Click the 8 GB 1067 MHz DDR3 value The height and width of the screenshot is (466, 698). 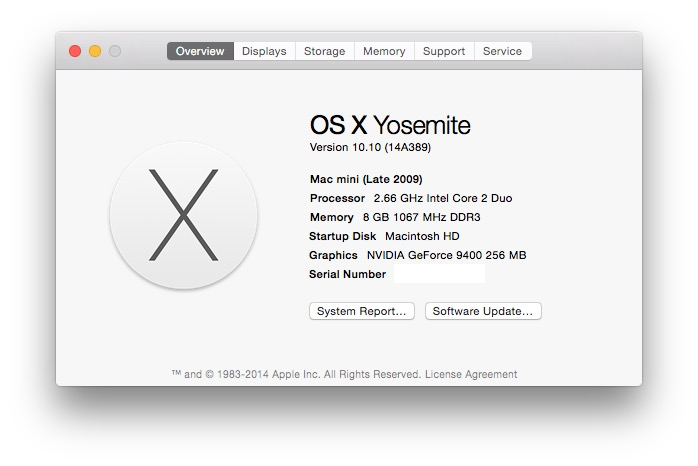[x=422, y=217]
